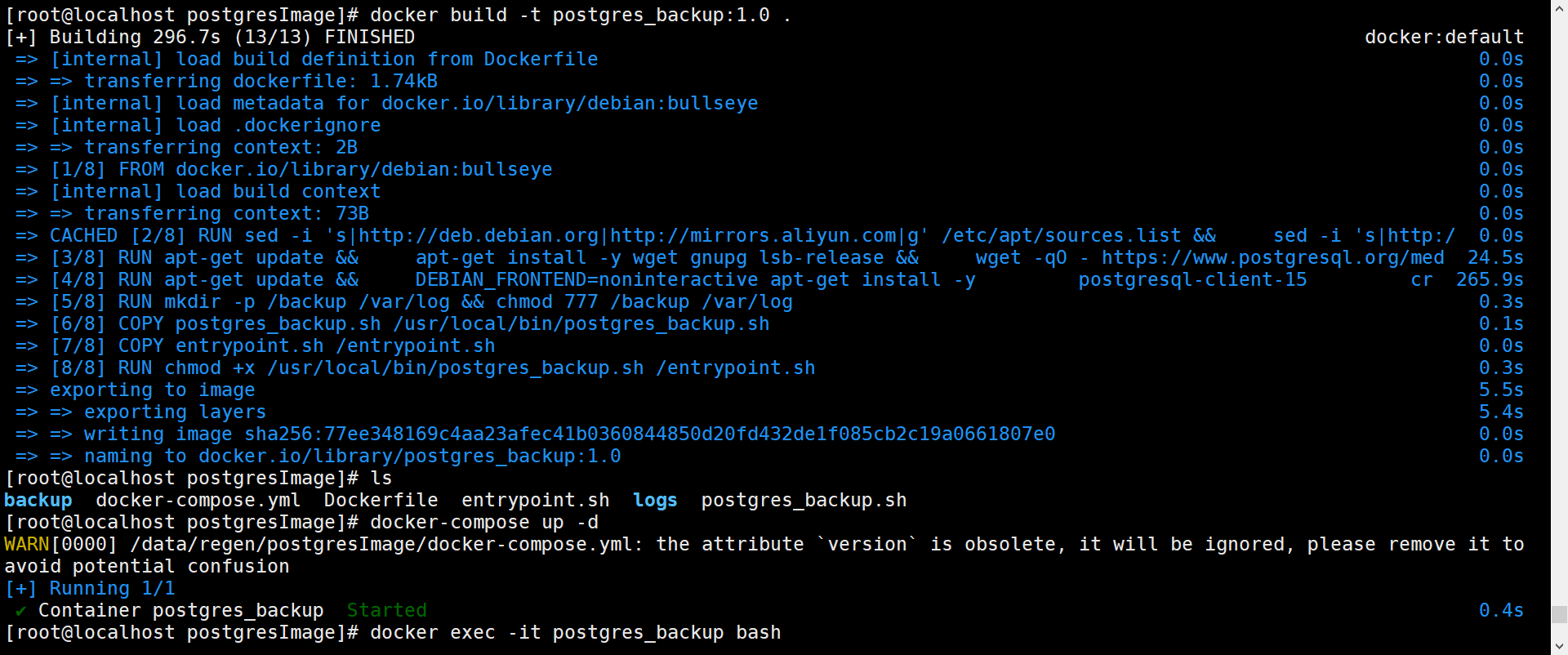Click the green 'Started' status text
1568x655 pixels.
[x=386, y=611]
